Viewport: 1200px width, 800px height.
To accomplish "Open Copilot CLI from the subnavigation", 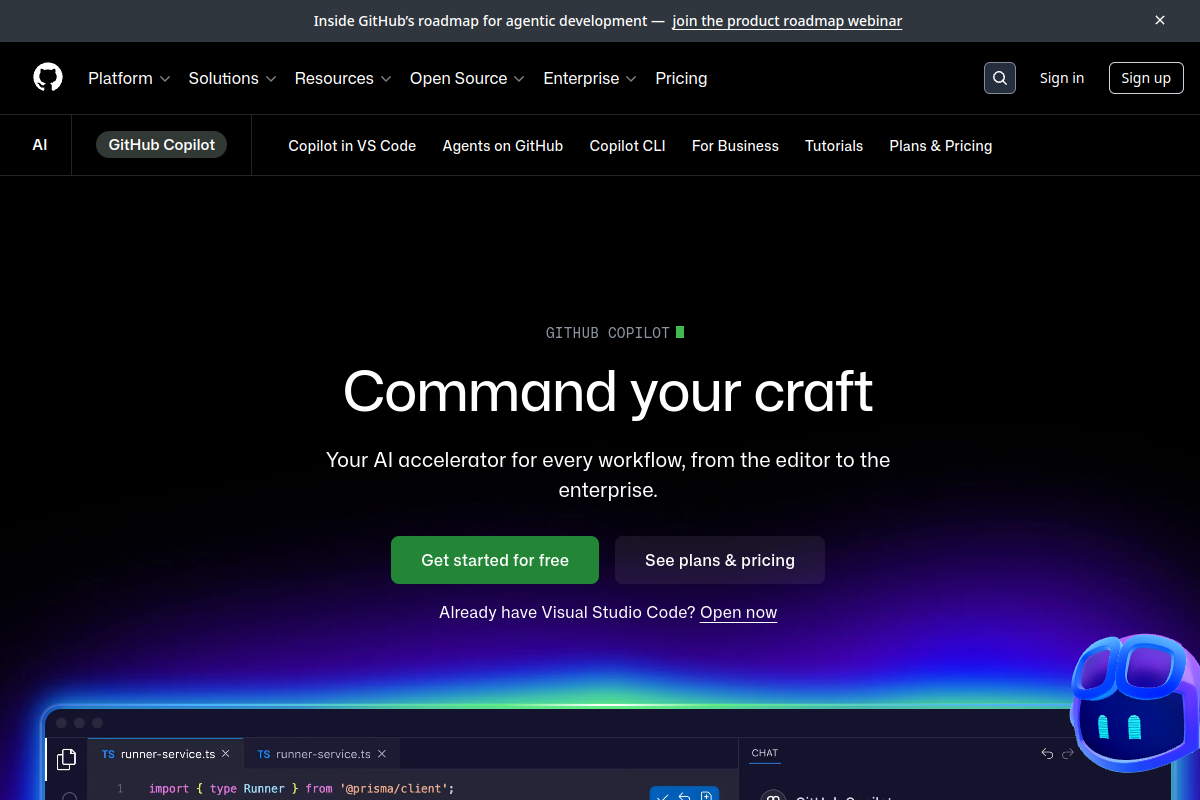I will (627, 145).
